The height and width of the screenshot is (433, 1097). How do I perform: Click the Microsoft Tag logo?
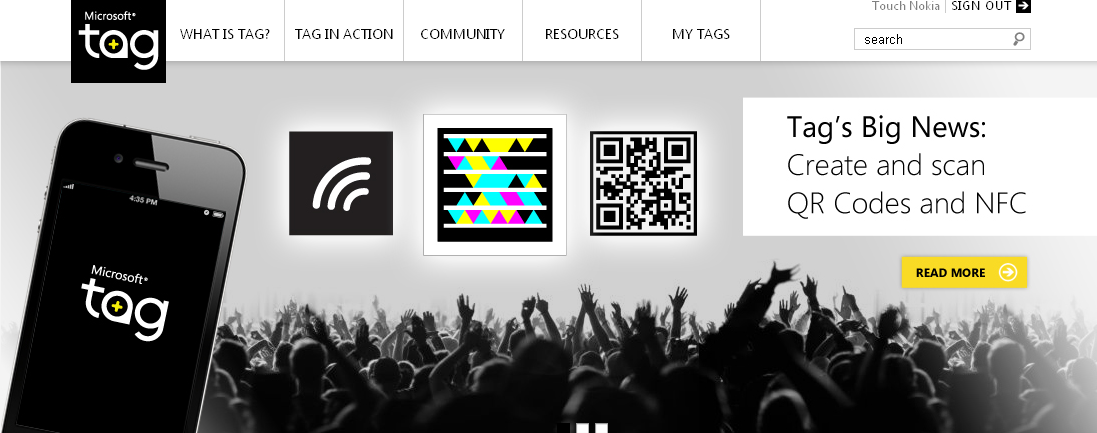[118, 41]
